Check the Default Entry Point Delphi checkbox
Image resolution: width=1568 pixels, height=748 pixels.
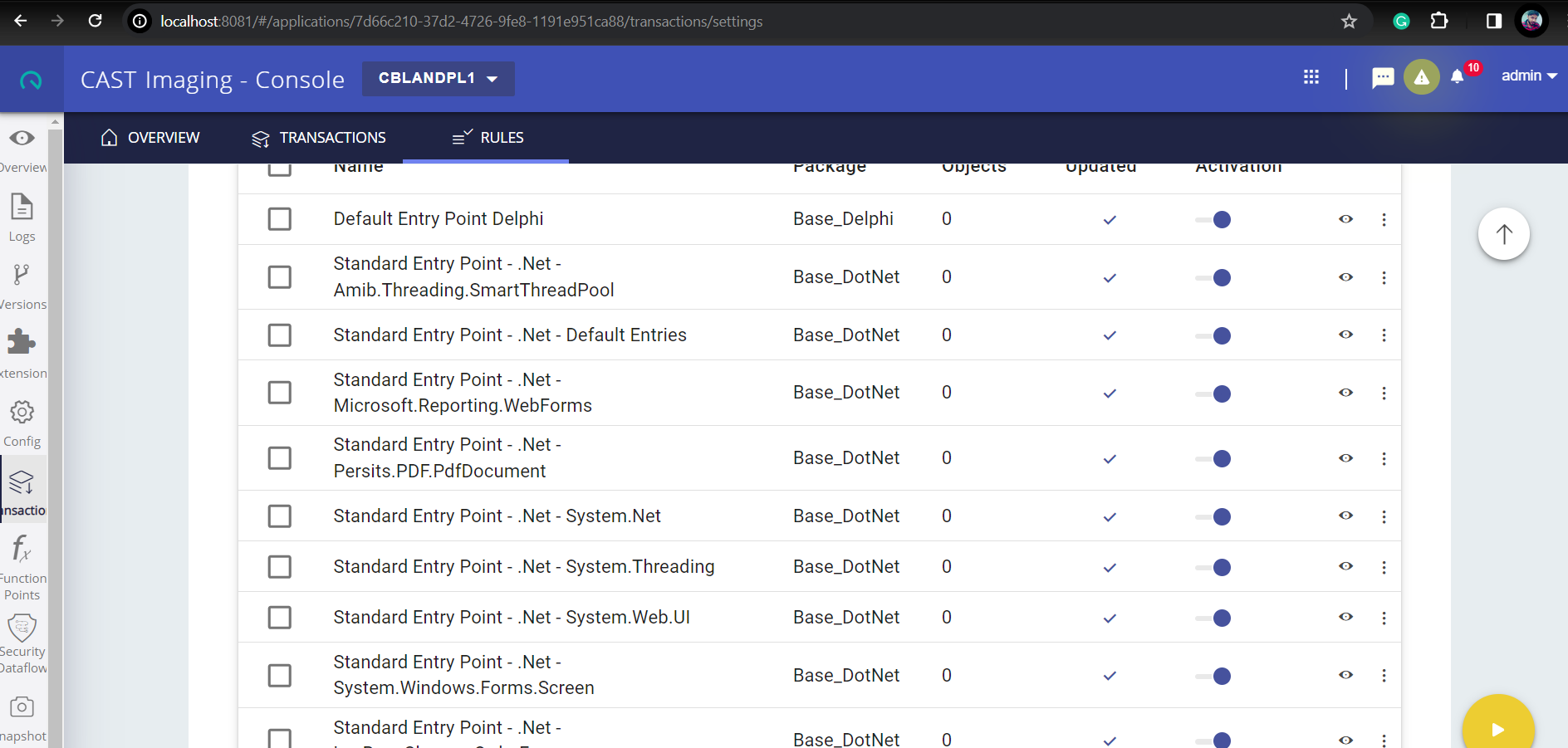[280, 219]
